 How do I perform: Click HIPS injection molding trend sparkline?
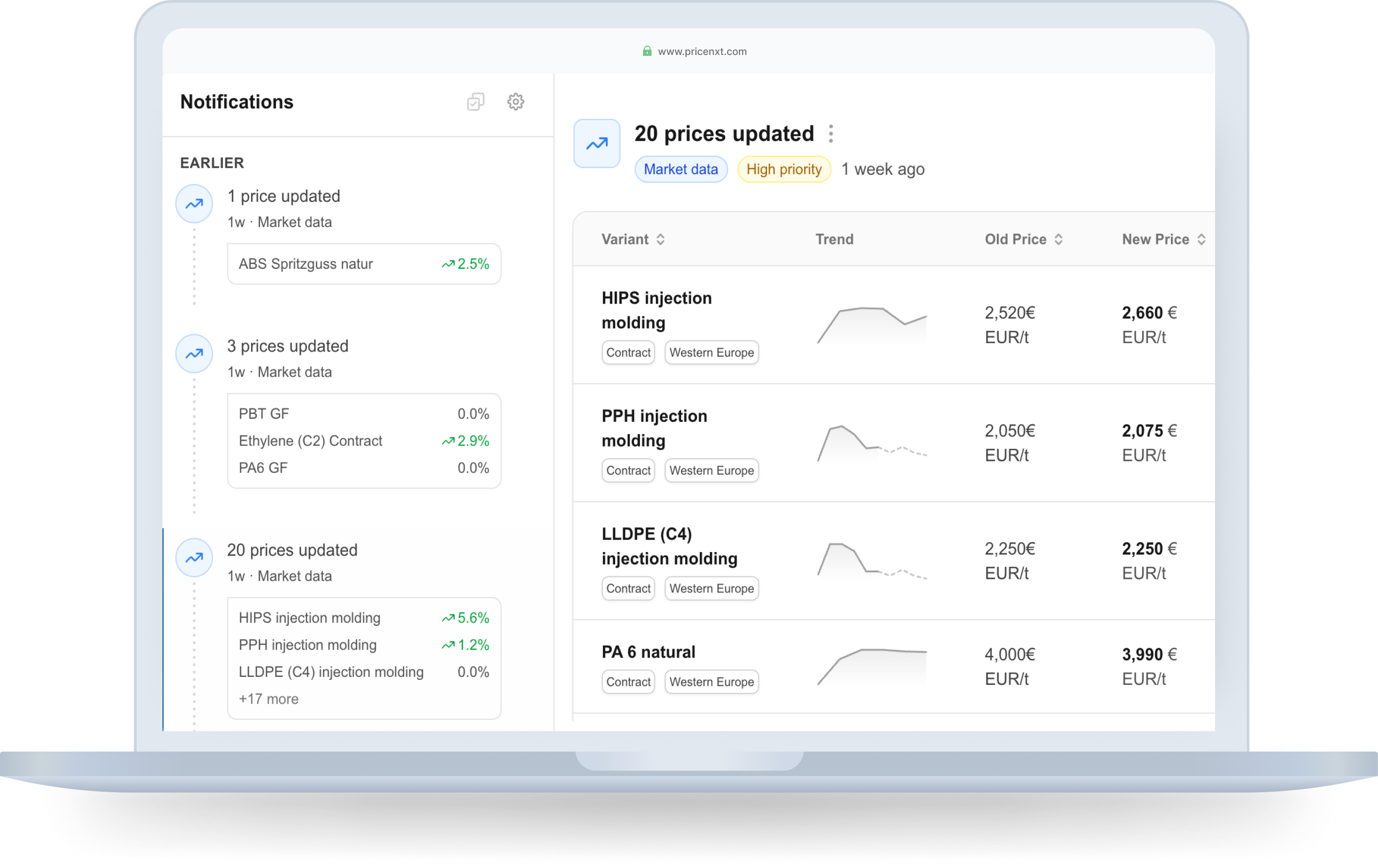tap(872, 326)
